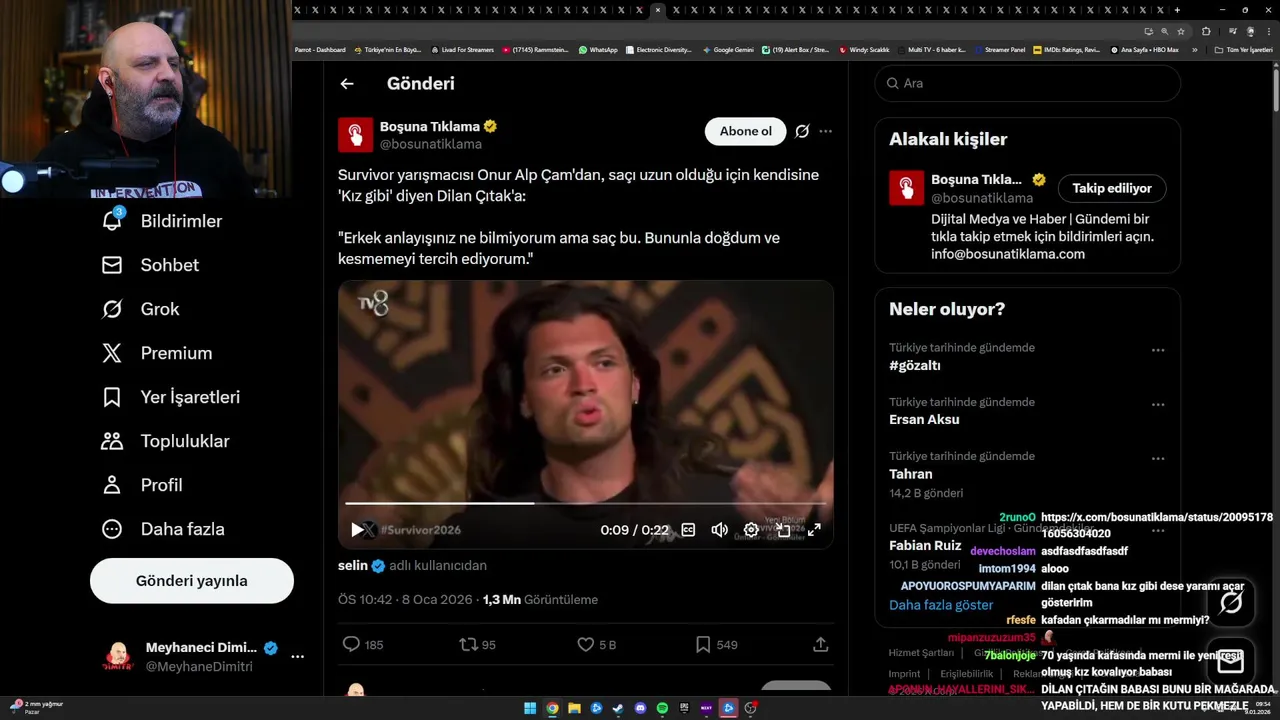The height and width of the screenshot is (720, 1280).
Task: Open the Premium page in the sidebar
Action: coord(157,353)
